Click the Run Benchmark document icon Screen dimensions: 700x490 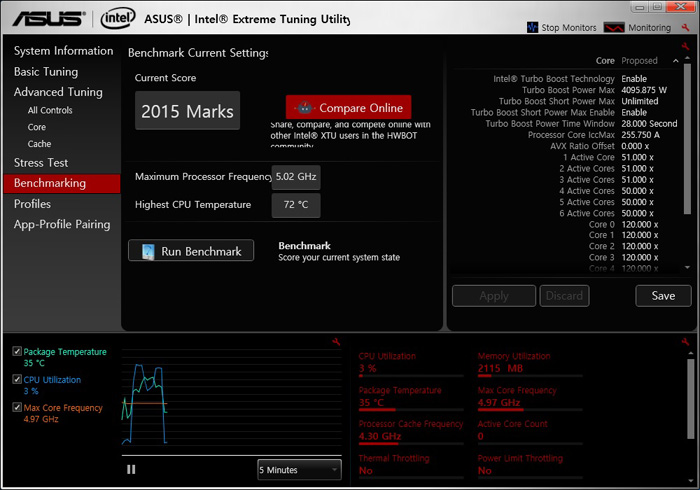(148, 251)
